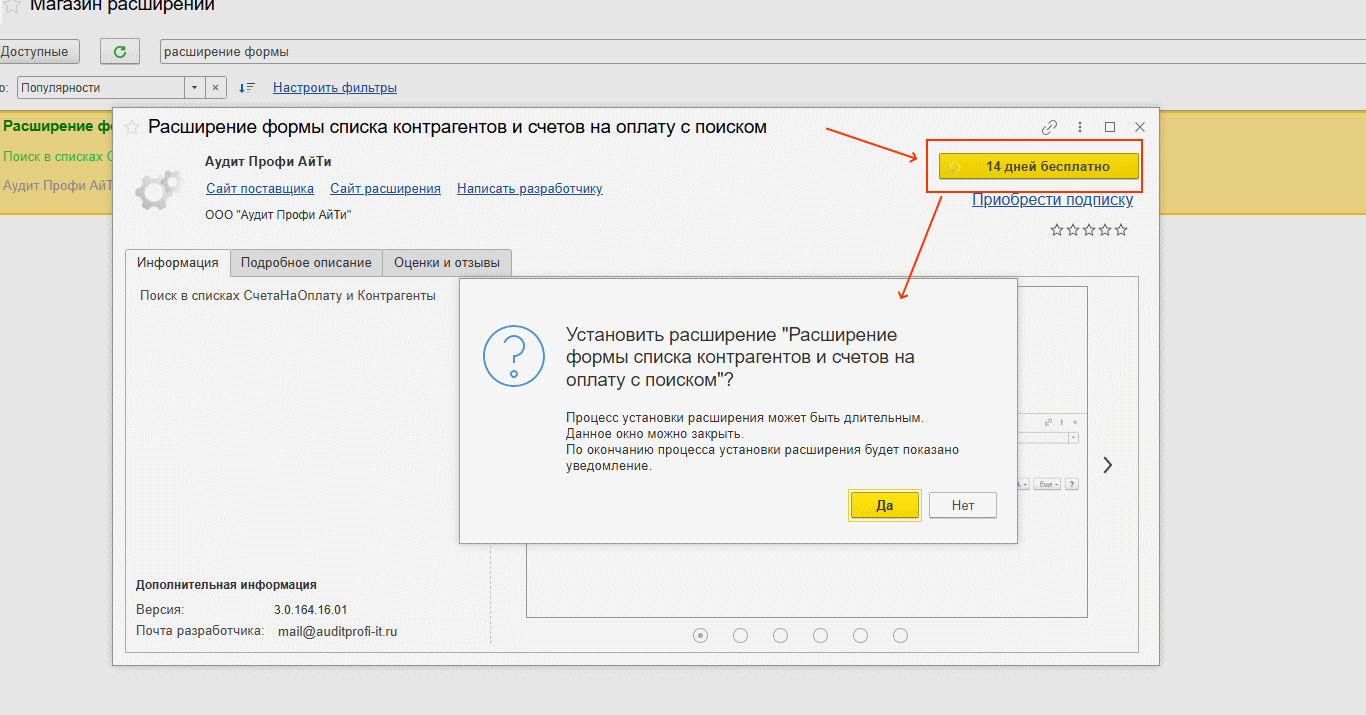This screenshot has width=1366, height=715.
Task: Add the extension window to favorites via star
Action: click(131, 127)
